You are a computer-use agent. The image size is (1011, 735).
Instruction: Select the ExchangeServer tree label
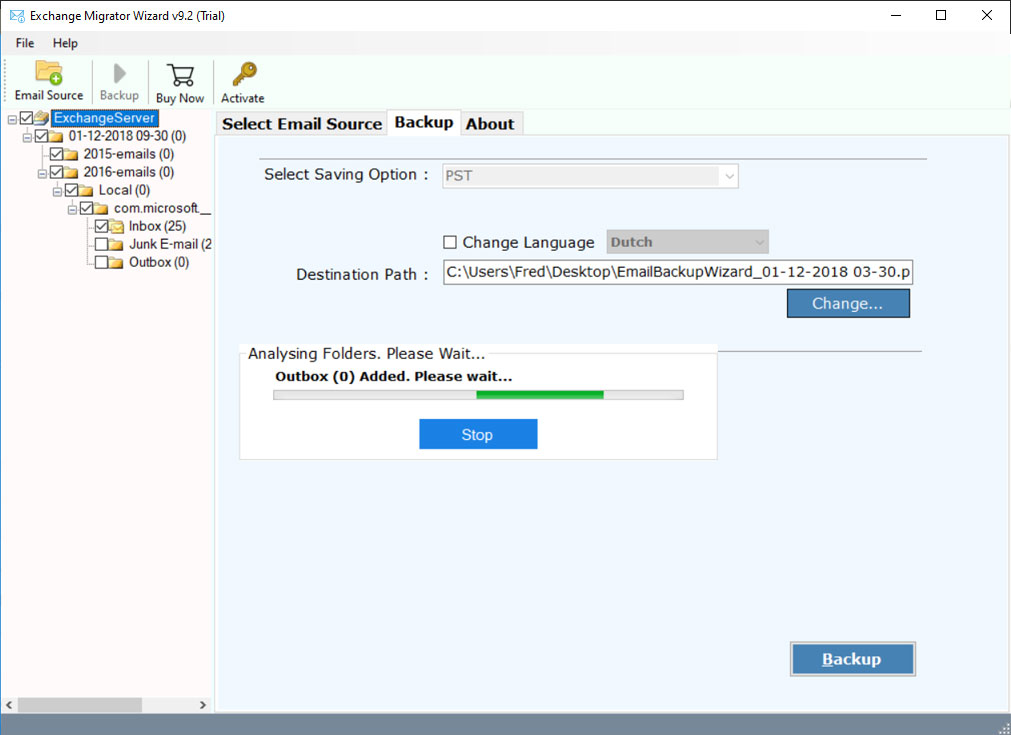pyautogui.click(x=104, y=118)
